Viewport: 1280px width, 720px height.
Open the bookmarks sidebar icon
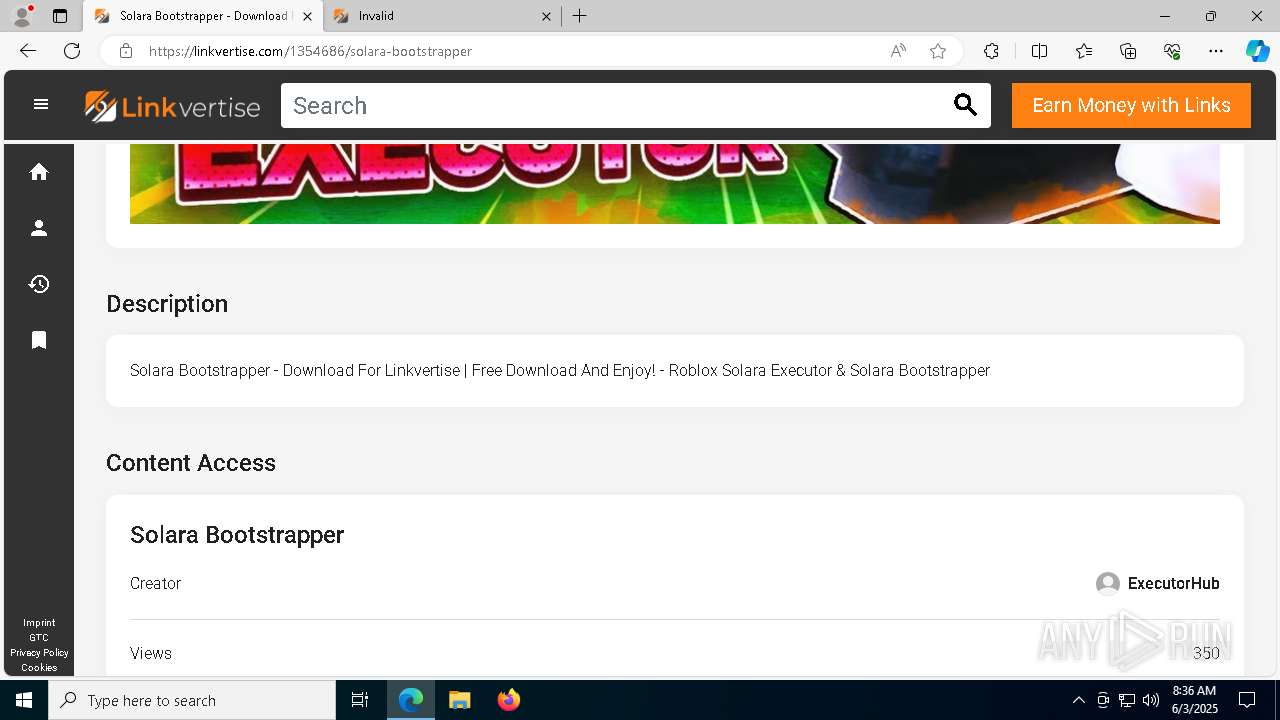[x=39, y=340]
